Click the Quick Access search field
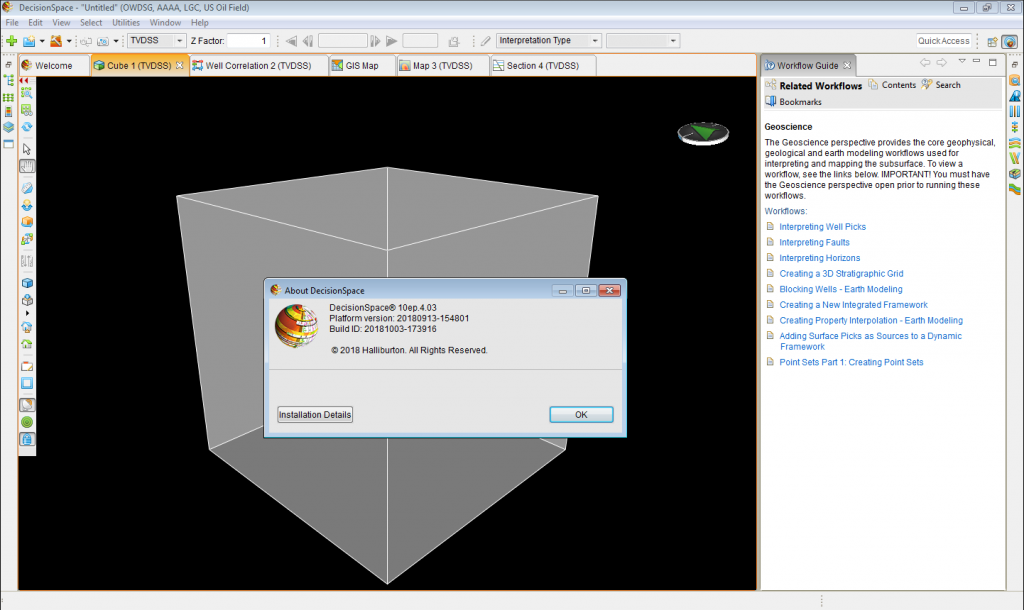This screenshot has width=1024, height=610. pos(944,40)
